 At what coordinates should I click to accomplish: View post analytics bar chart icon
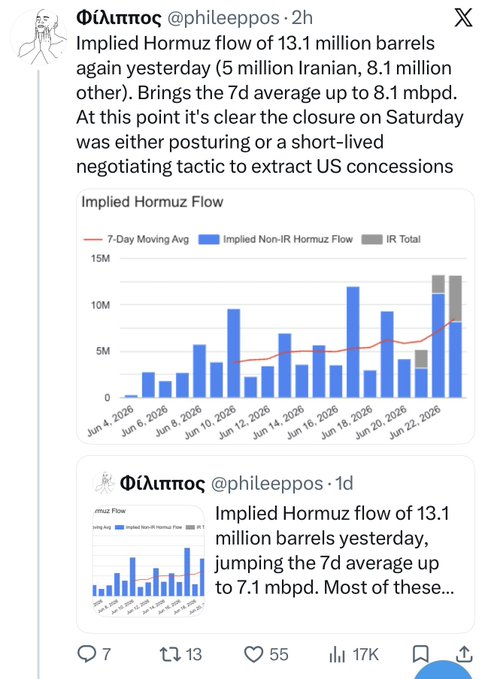point(337,654)
